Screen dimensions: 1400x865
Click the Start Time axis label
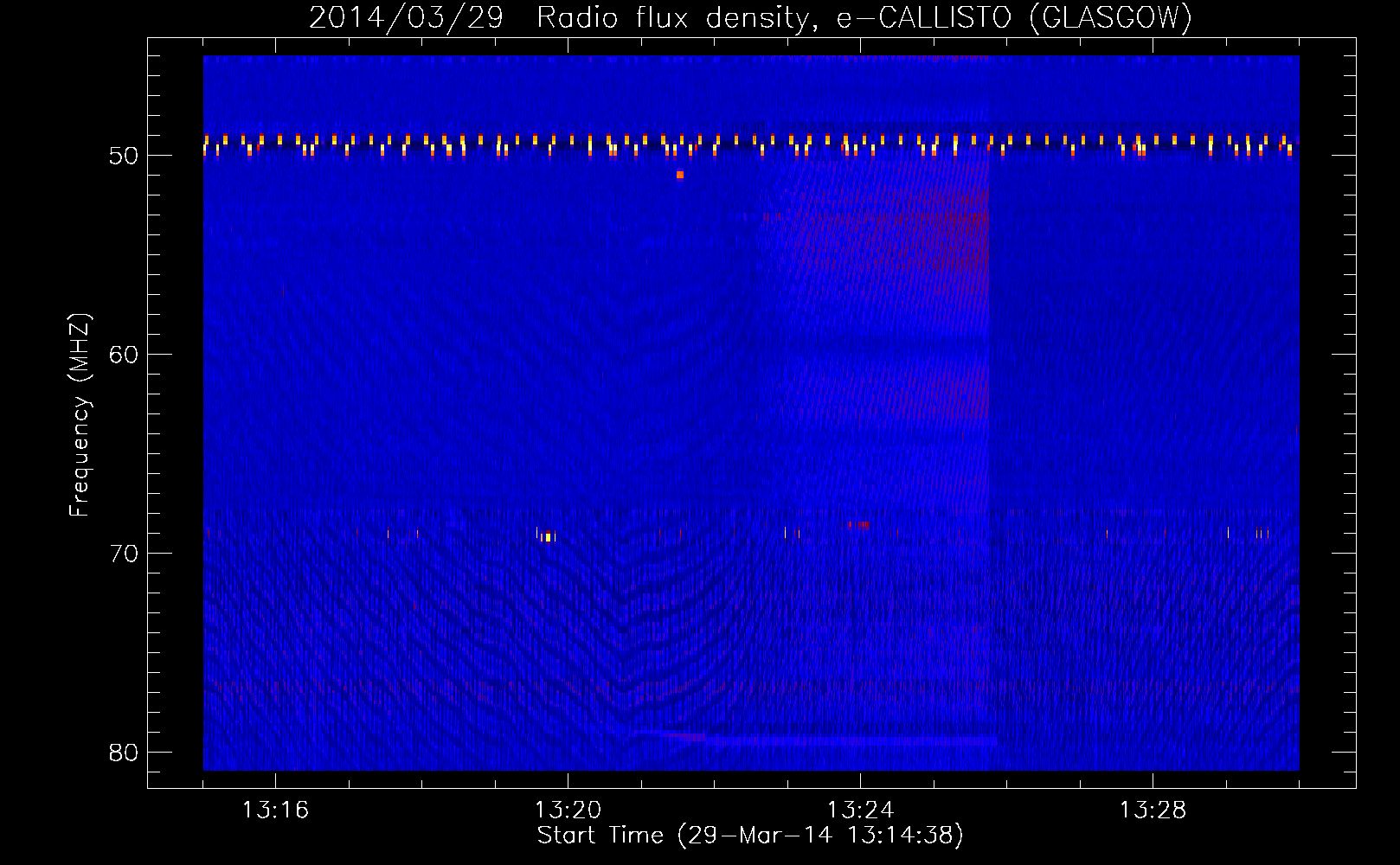point(750,836)
